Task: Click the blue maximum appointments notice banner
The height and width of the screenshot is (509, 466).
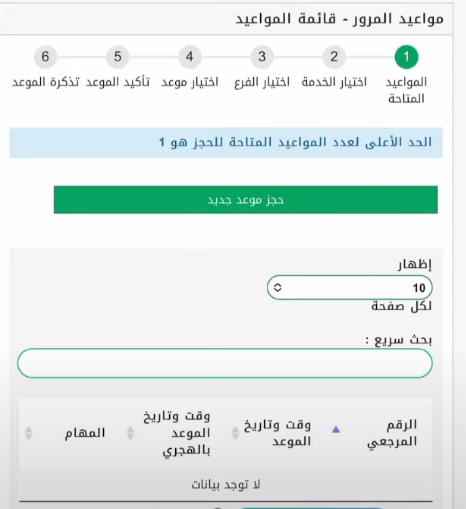Action: coord(226,142)
